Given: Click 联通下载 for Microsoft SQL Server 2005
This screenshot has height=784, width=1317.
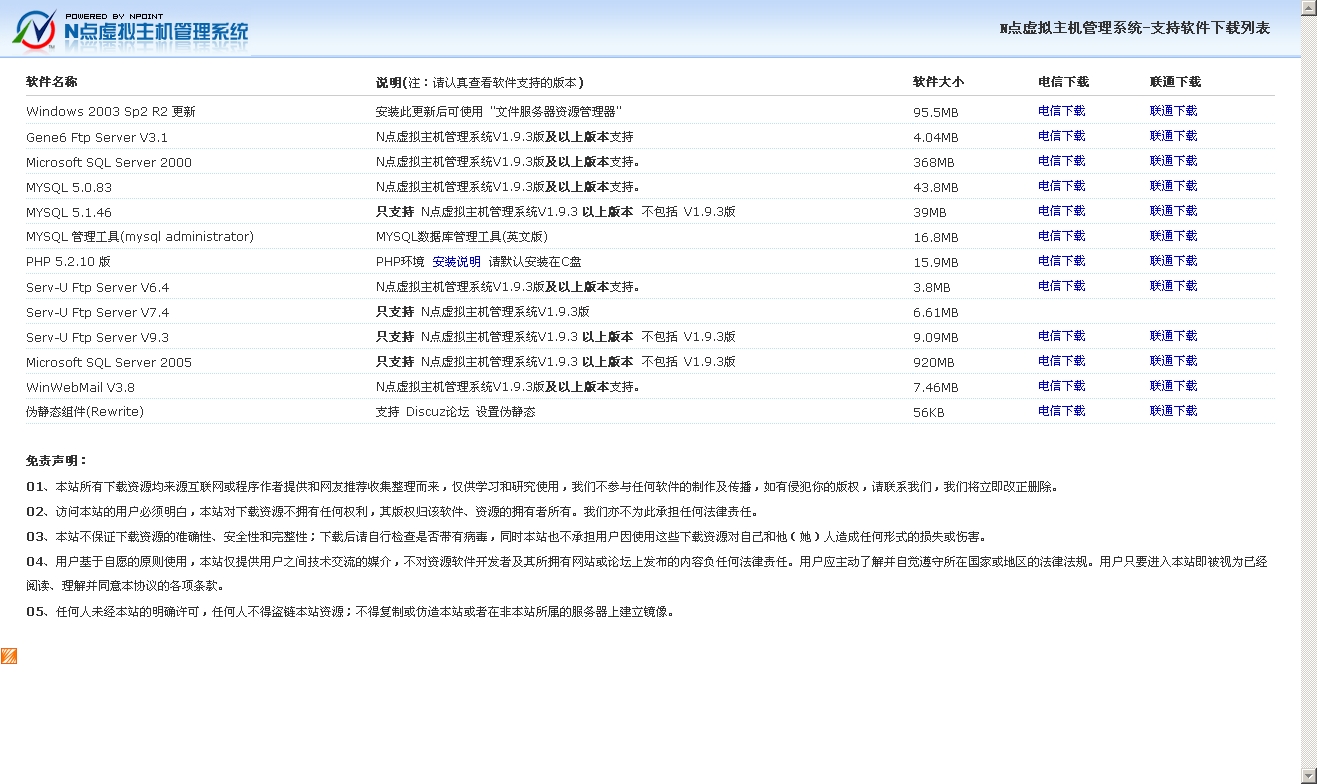Looking at the screenshot, I should (x=1173, y=361).
